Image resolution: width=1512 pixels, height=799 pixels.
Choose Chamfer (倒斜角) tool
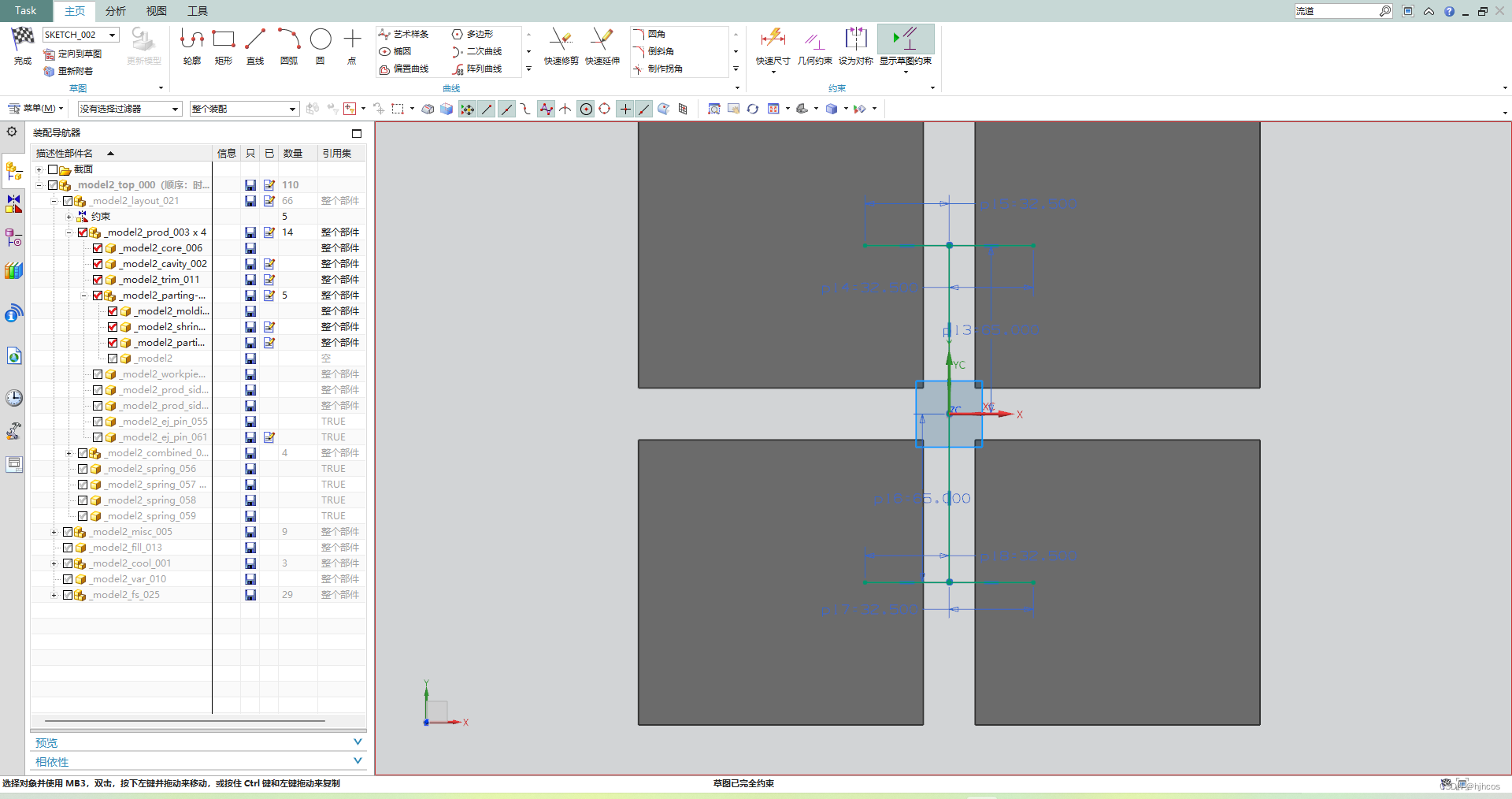pyautogui.click(x=653, y=51)
